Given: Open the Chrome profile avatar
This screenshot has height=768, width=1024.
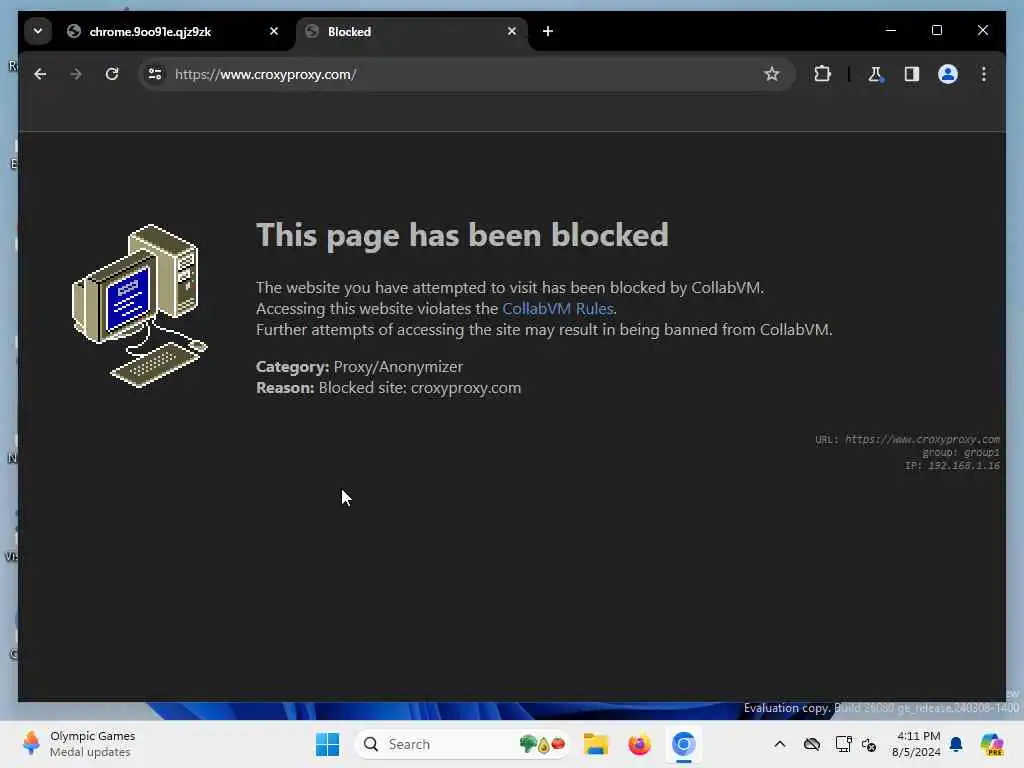Looking at the screenshot, I should (948, 74).
